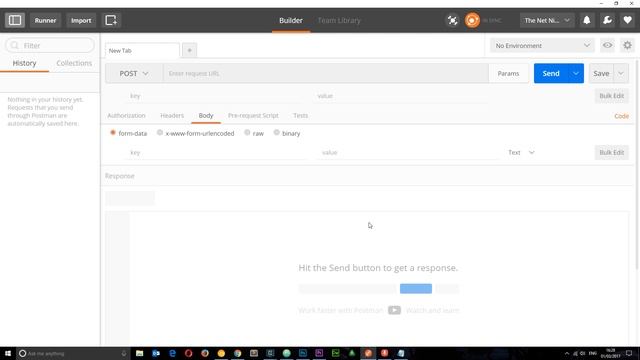Show hidden system tray icons
Screen dimensions: 640x360
tap(567, 353)
